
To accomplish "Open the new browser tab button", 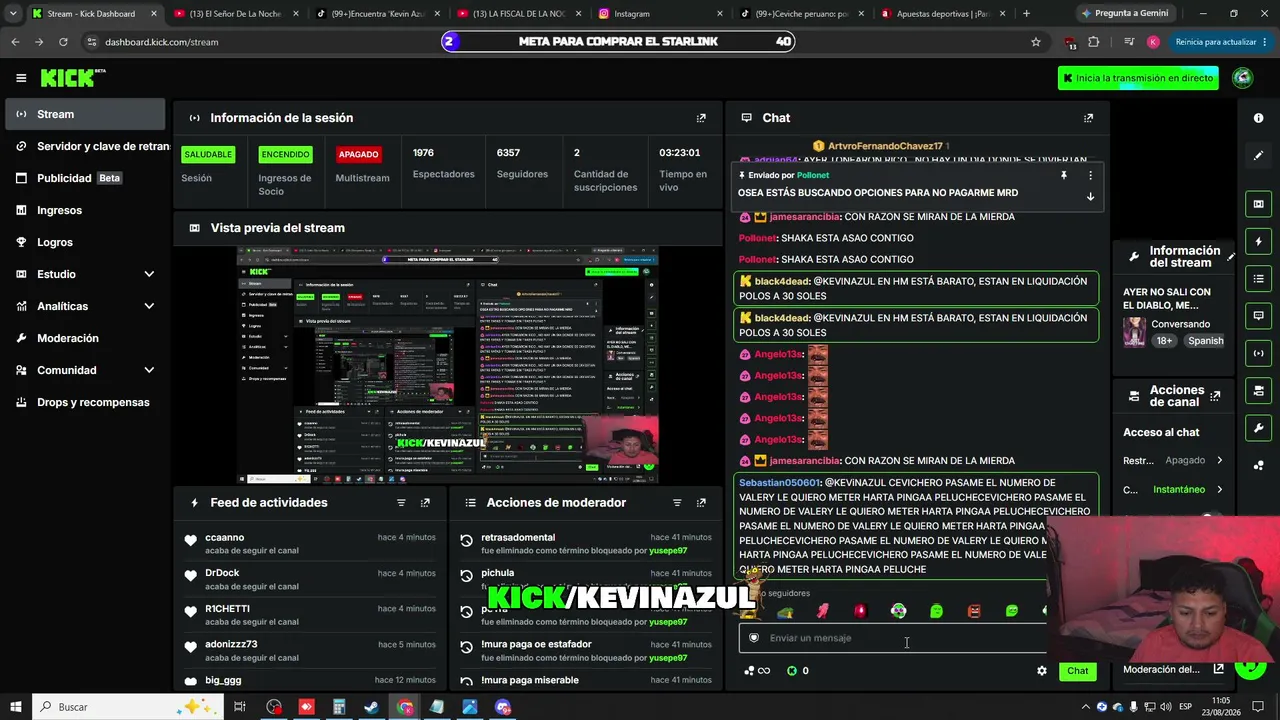I will coord(1026,14).
